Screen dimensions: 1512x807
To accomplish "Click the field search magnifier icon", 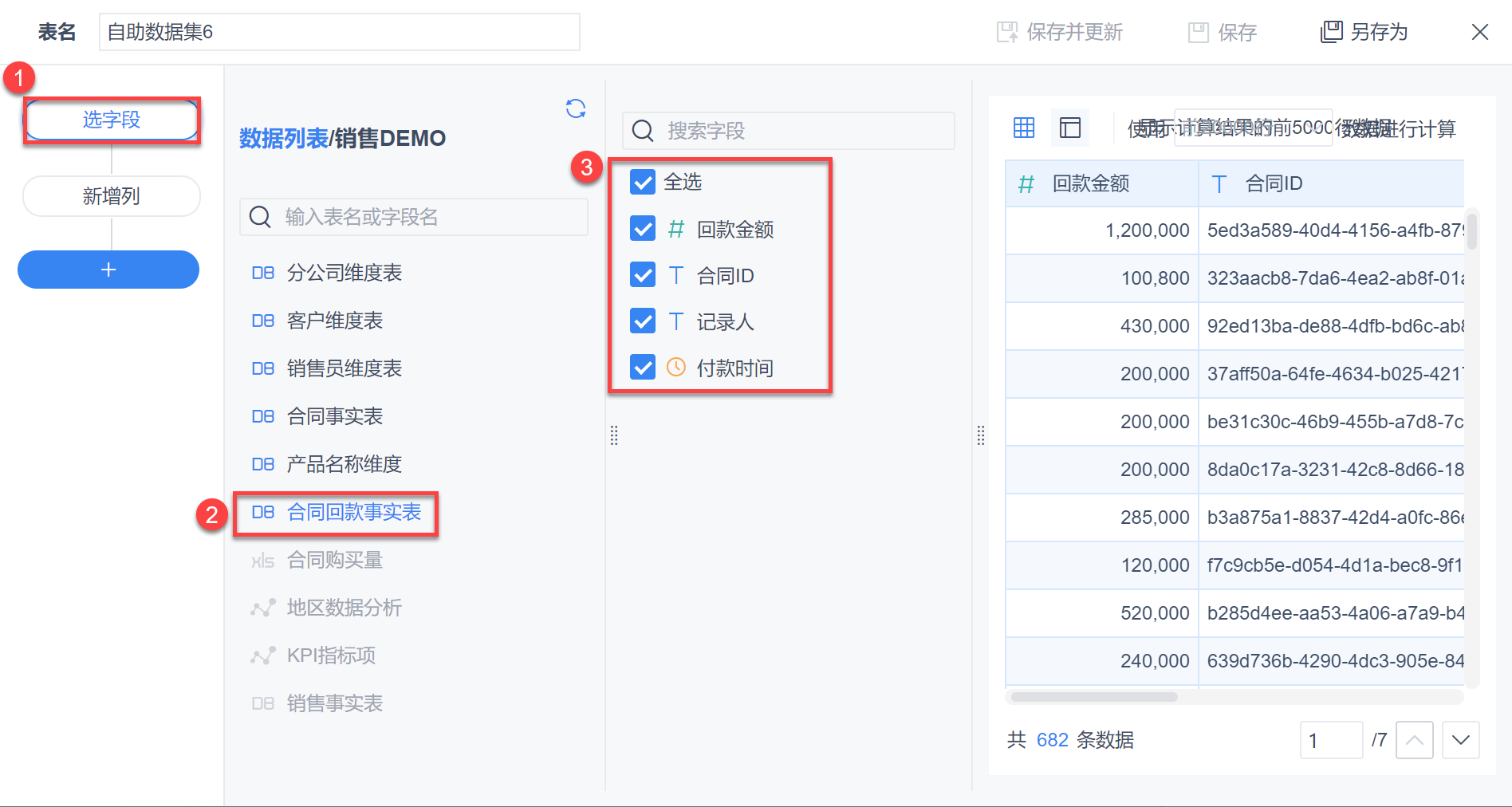I will coord(643,131).
